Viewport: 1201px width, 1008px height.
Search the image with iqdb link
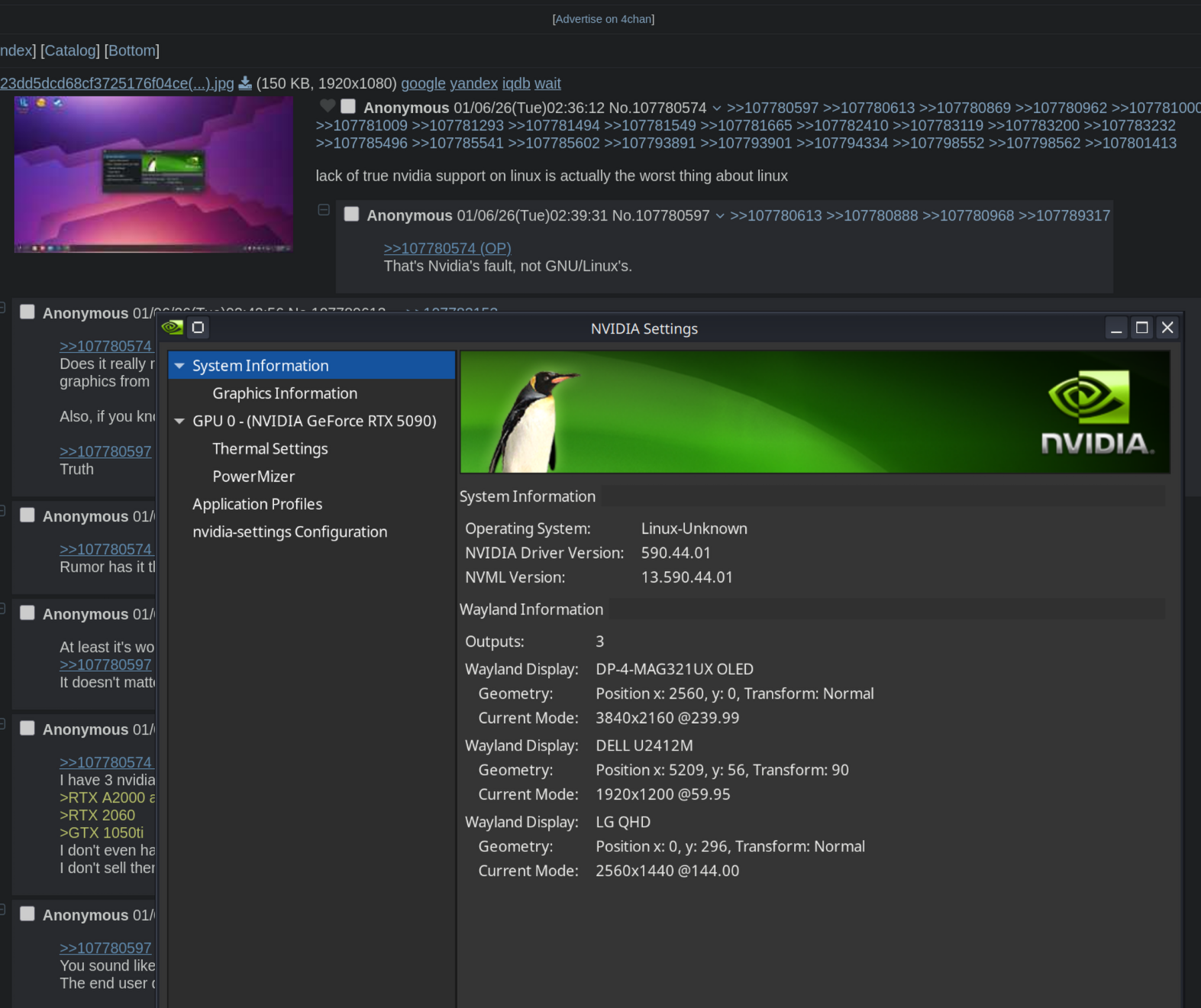click(x=516, y=83)
